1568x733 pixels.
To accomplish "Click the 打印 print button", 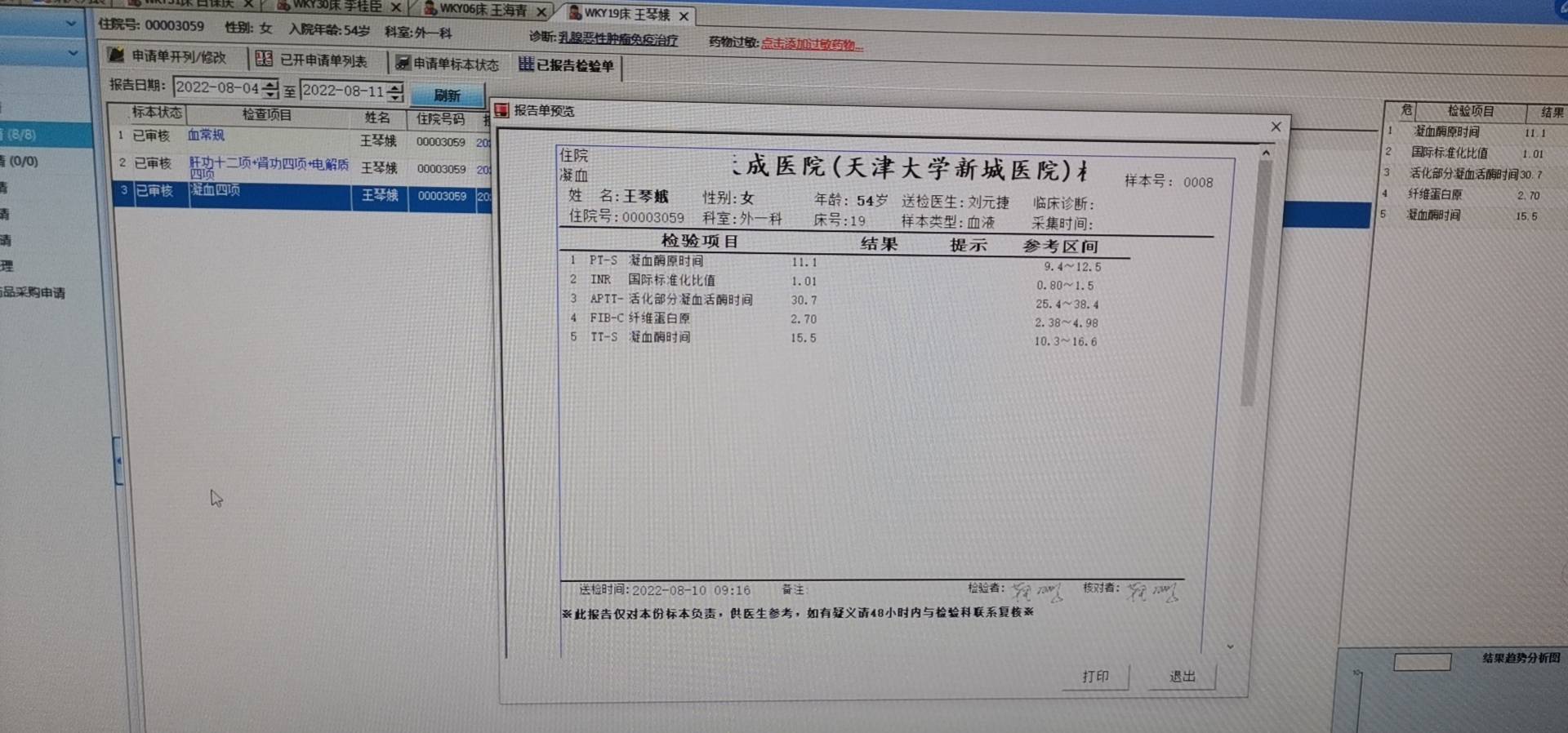I will (x=1095, y=677).
